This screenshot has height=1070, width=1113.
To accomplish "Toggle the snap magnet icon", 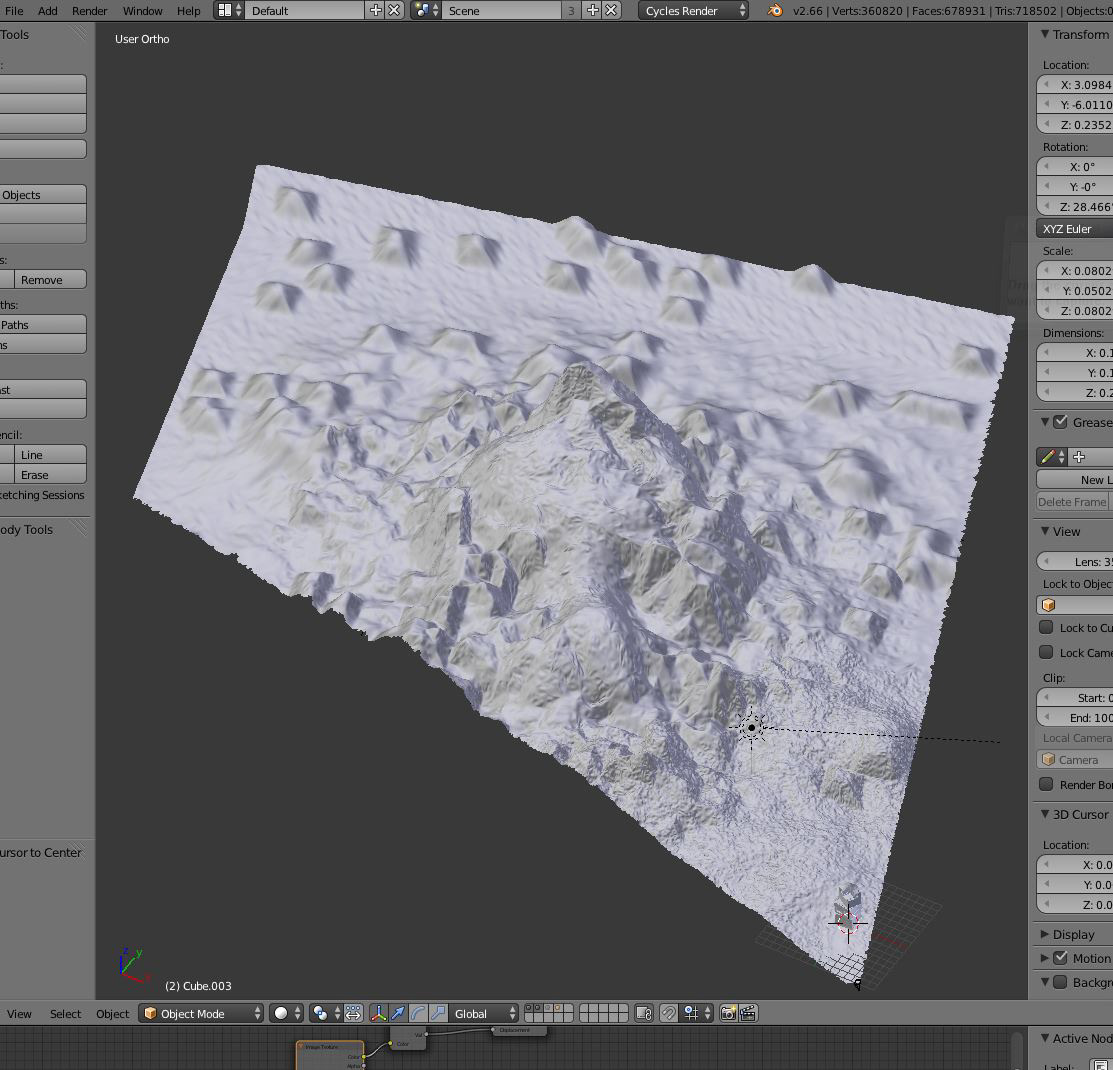I will pos(668,1013).
